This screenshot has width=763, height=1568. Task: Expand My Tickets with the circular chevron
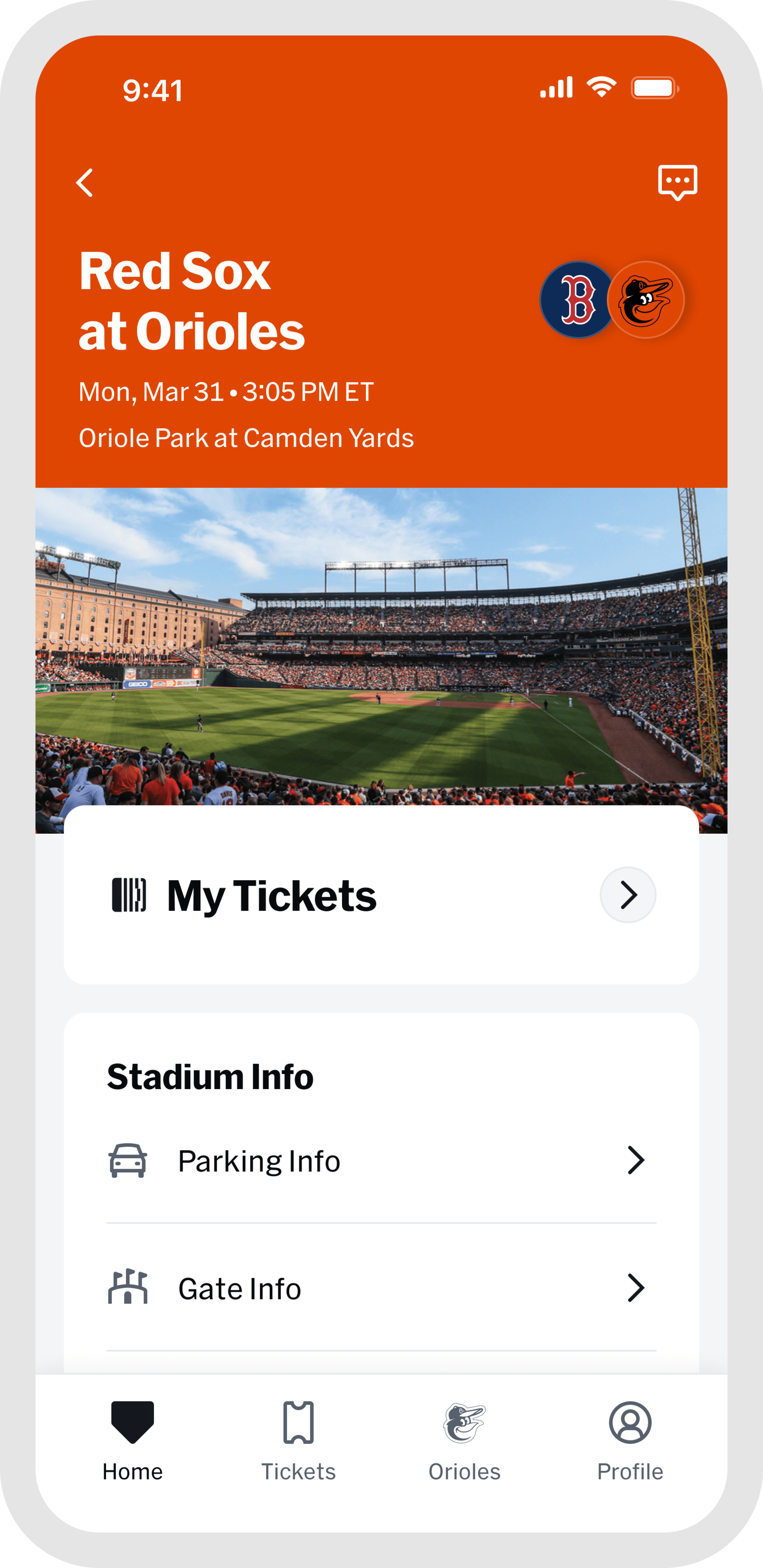click(x=628, y=895)
